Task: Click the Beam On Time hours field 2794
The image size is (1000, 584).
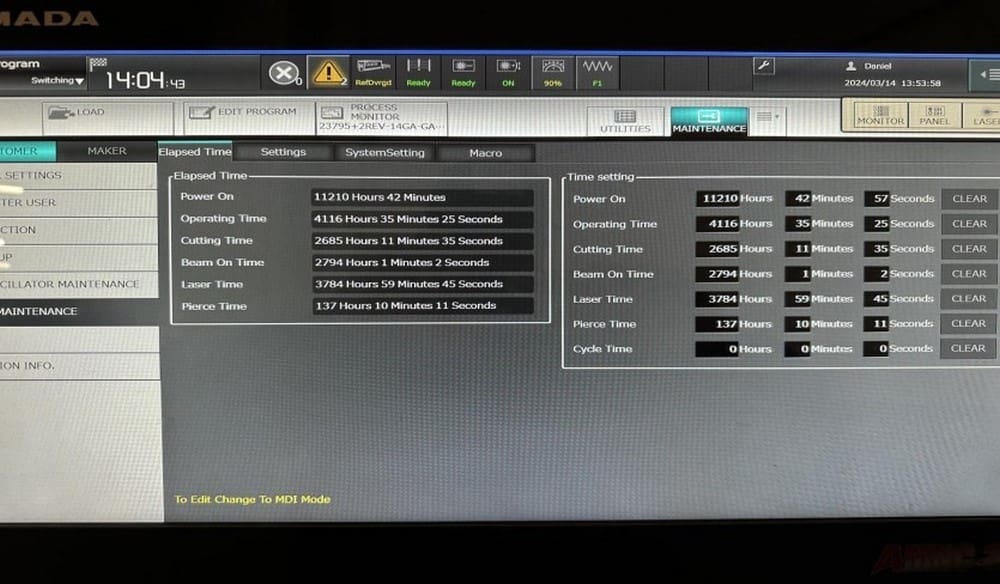Action: click(x=717, y=274)
